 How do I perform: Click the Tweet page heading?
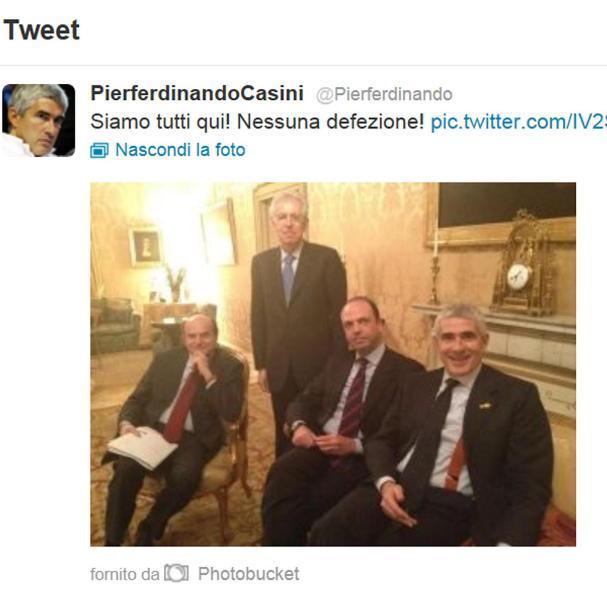[41, 30]
